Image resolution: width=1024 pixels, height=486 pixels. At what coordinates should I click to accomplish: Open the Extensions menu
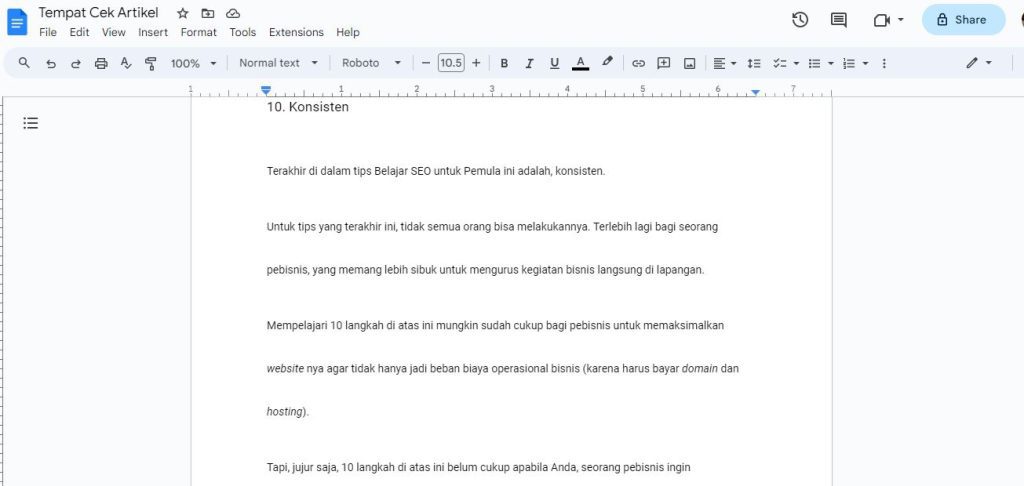[x=296, y=32]
